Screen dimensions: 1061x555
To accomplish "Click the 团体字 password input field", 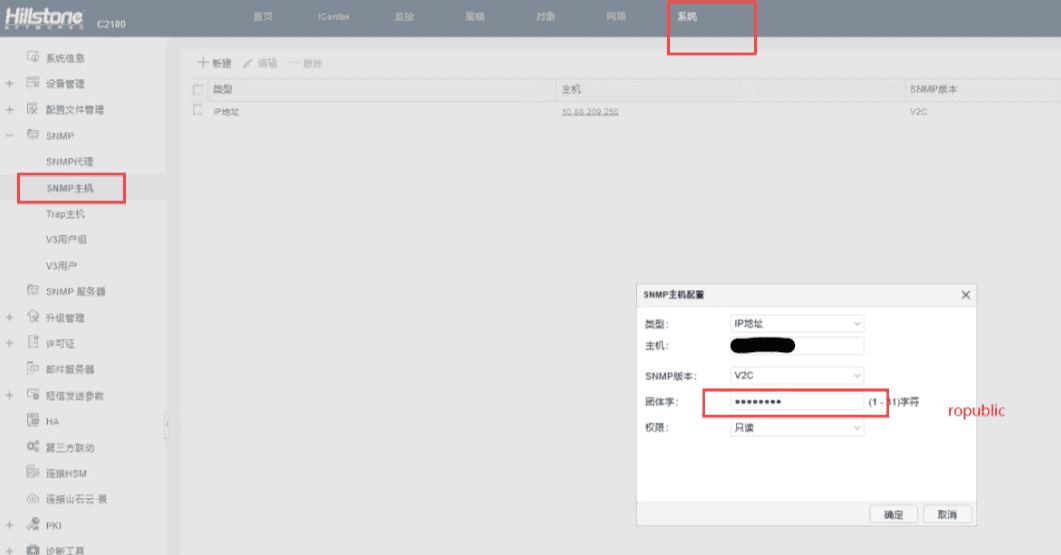I will pos(796,402).
